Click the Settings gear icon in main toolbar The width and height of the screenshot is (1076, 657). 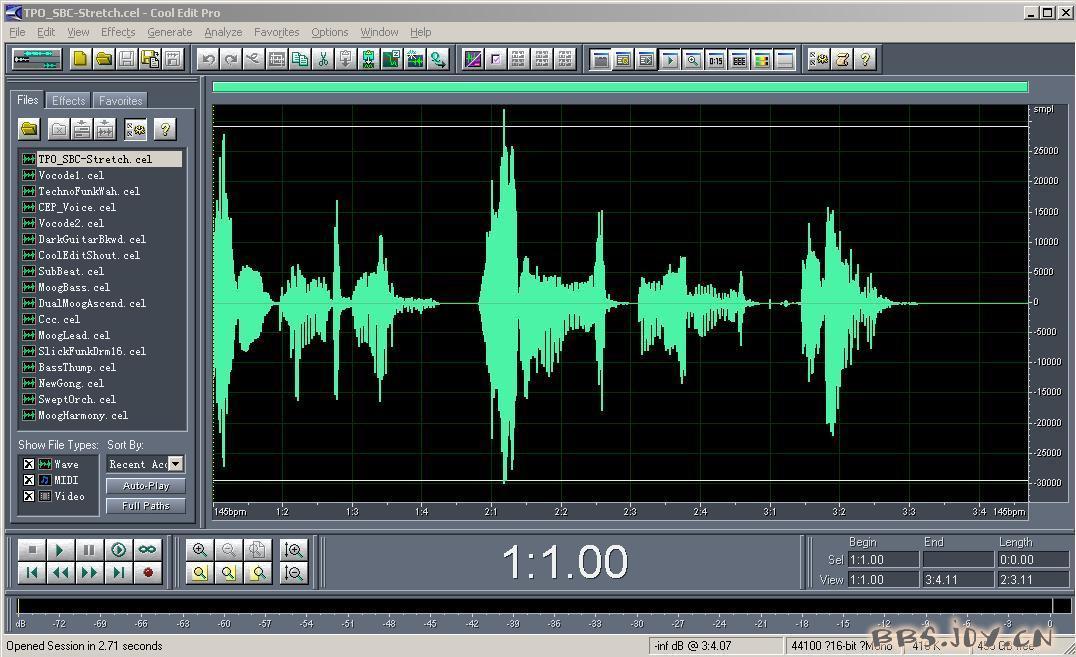click(x=819, y=60)
